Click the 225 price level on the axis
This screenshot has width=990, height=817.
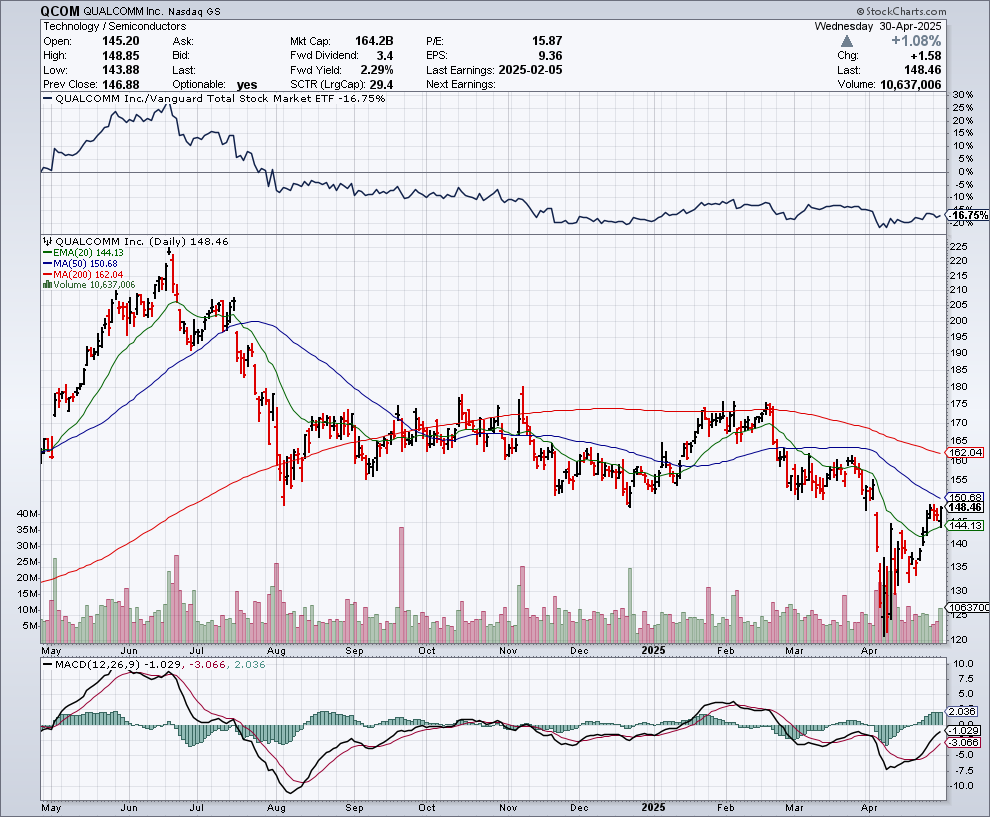(x=958, y=246)
